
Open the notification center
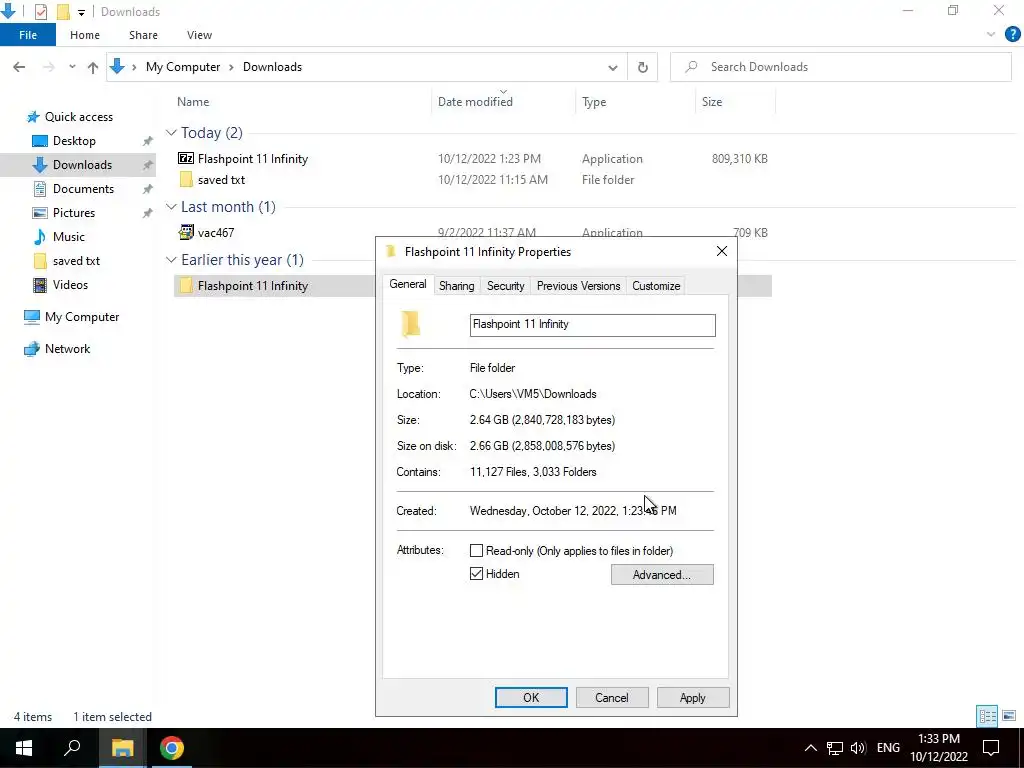tap(991, 748)
